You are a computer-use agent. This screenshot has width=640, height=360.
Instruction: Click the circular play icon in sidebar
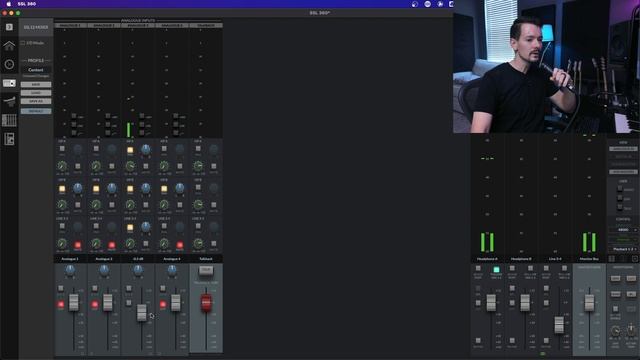[9, 64]
